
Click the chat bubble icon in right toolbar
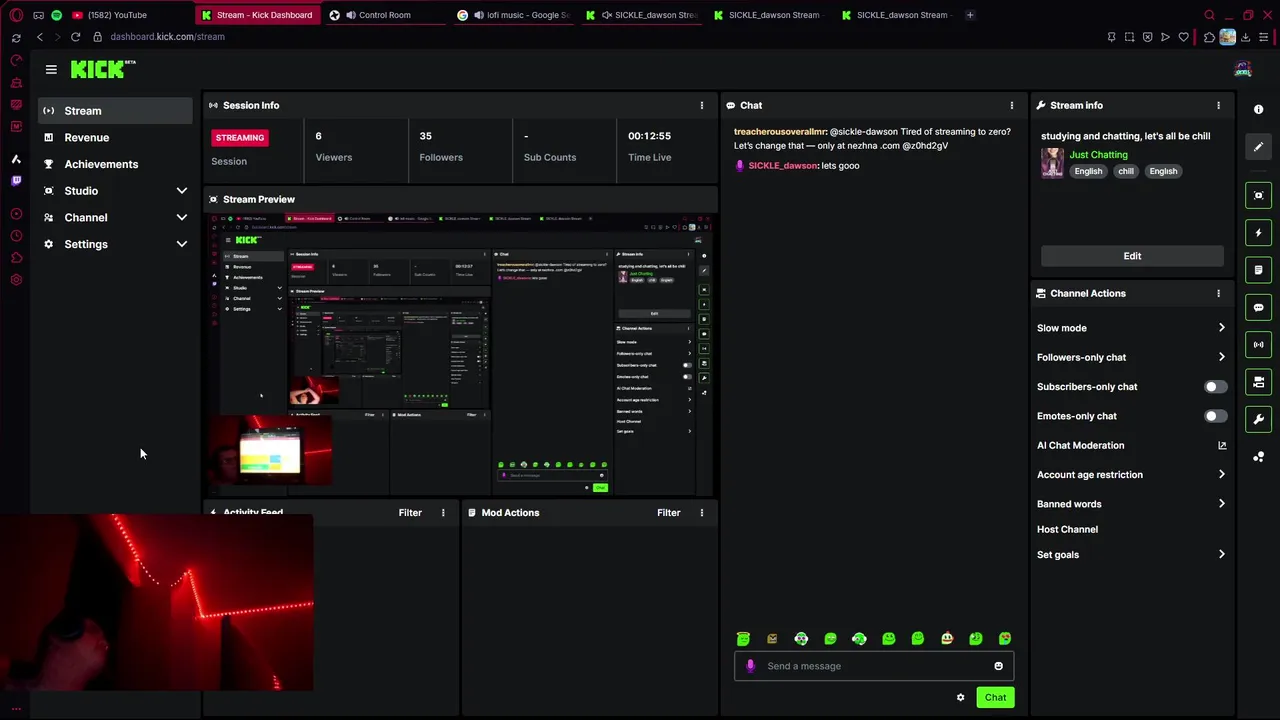1258,307
